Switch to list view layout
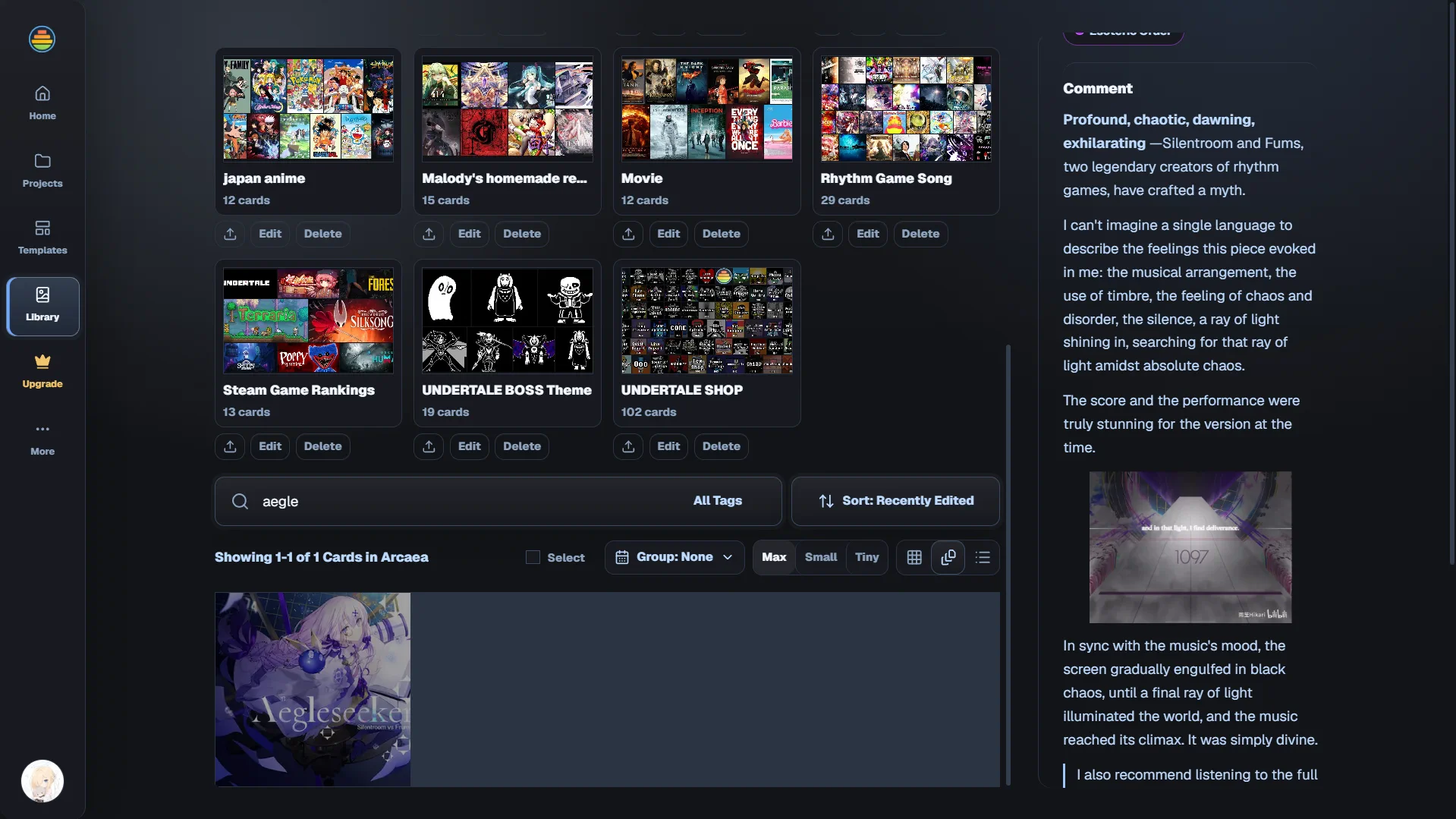The image size is (1456, 819). 983,558
